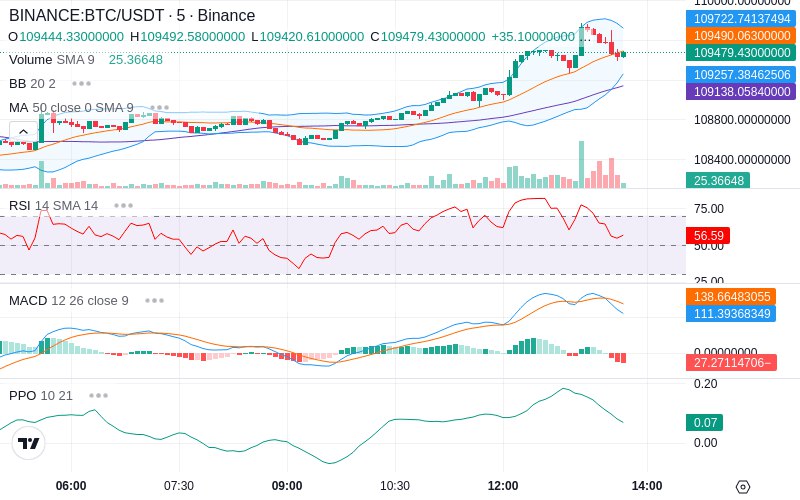The width and height of the screenshot is (800, 500).
Task: Click the 06:00 time axis label
Action: [x=71, y=486]
